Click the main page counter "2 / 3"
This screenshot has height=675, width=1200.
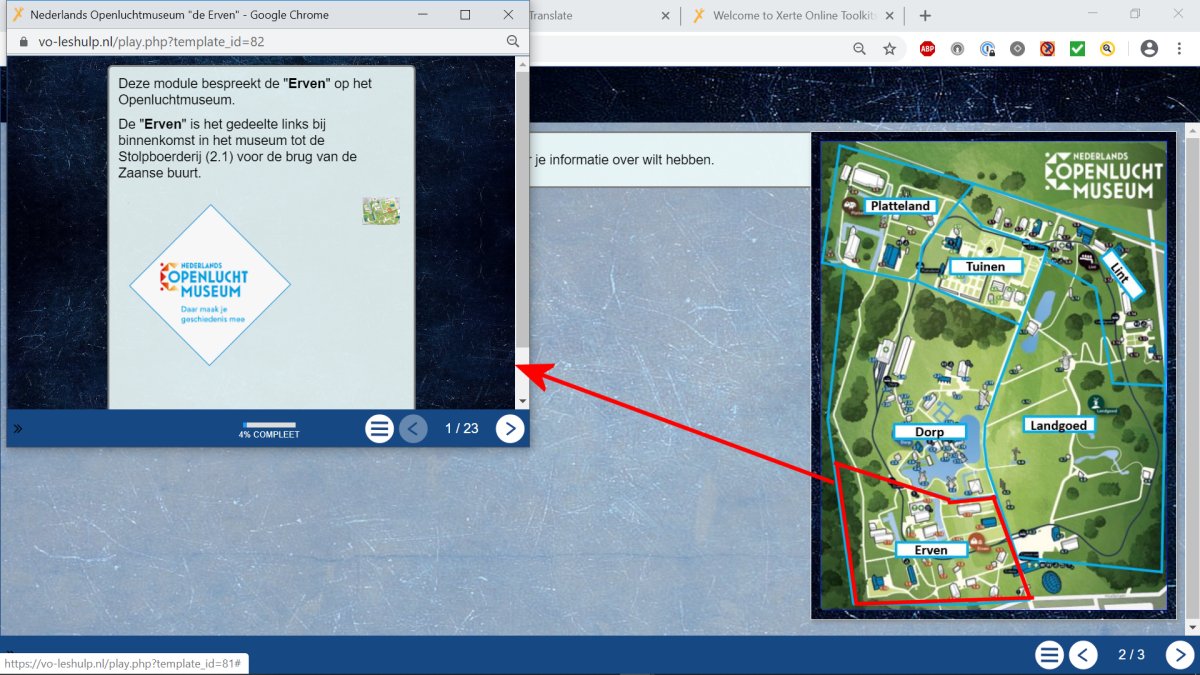click(1131, 655)
